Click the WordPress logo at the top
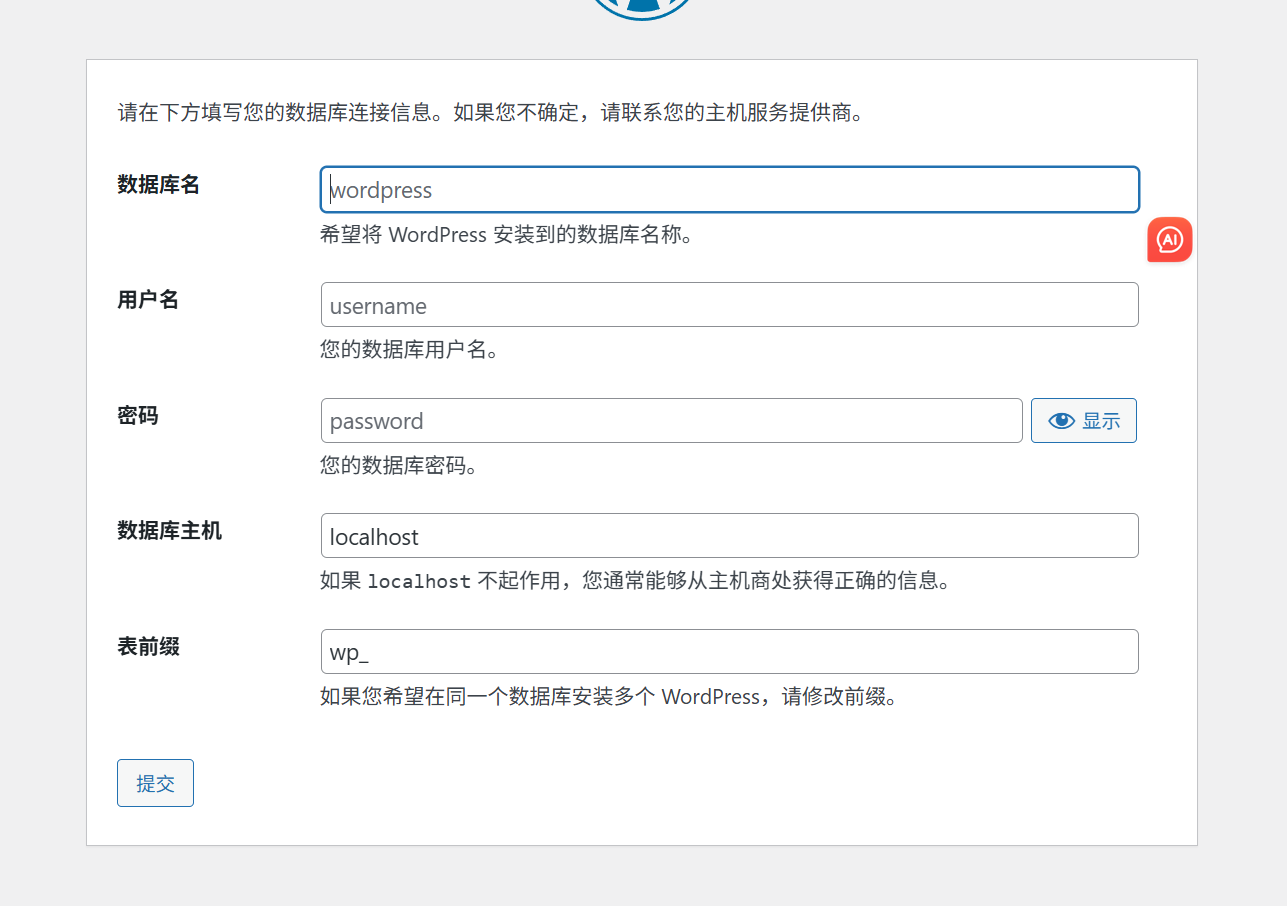Screen dimensions: 1287x906 coord(642,8)
